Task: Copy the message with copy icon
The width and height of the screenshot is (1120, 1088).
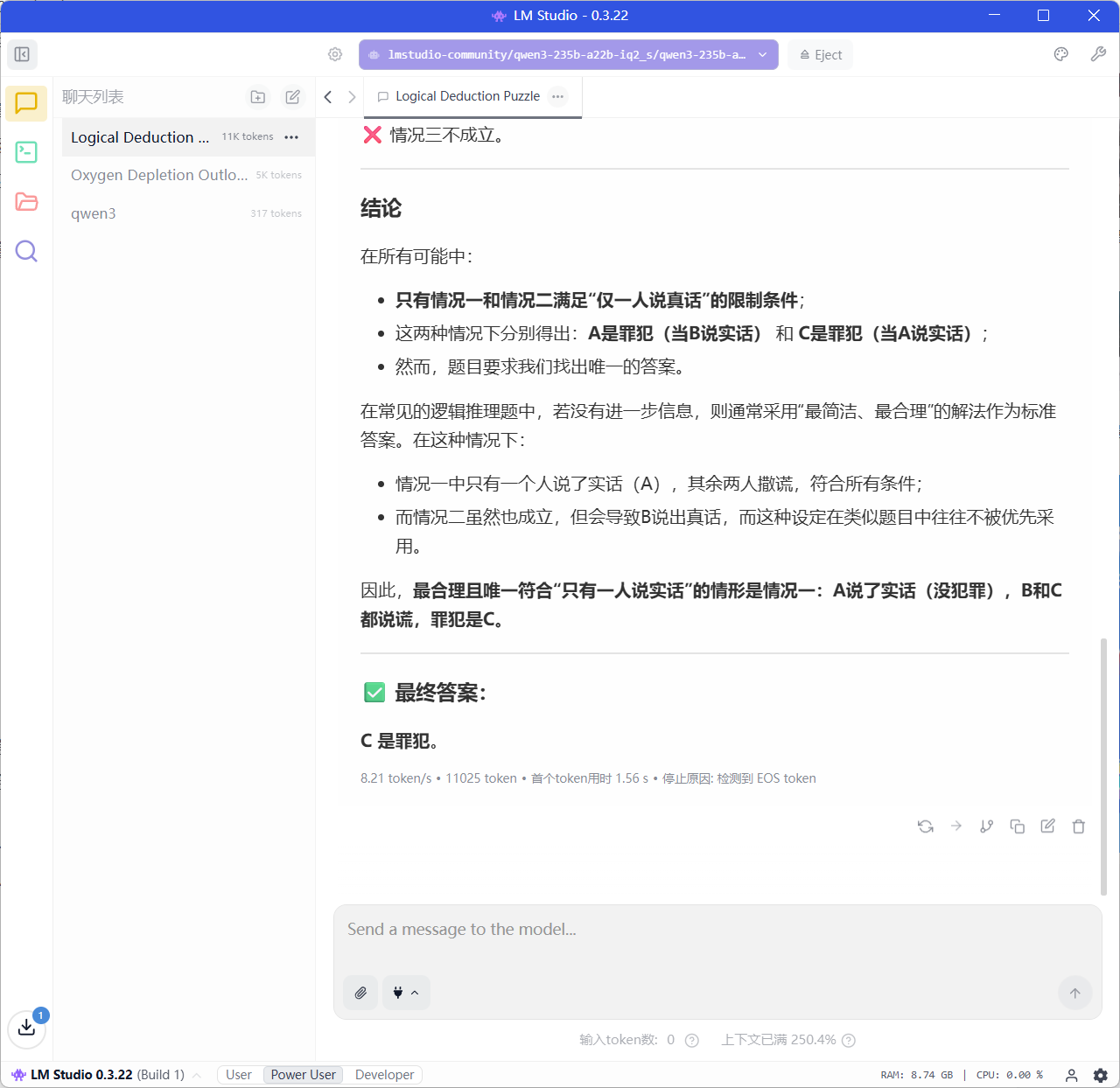Action: tap(1017, 826)
